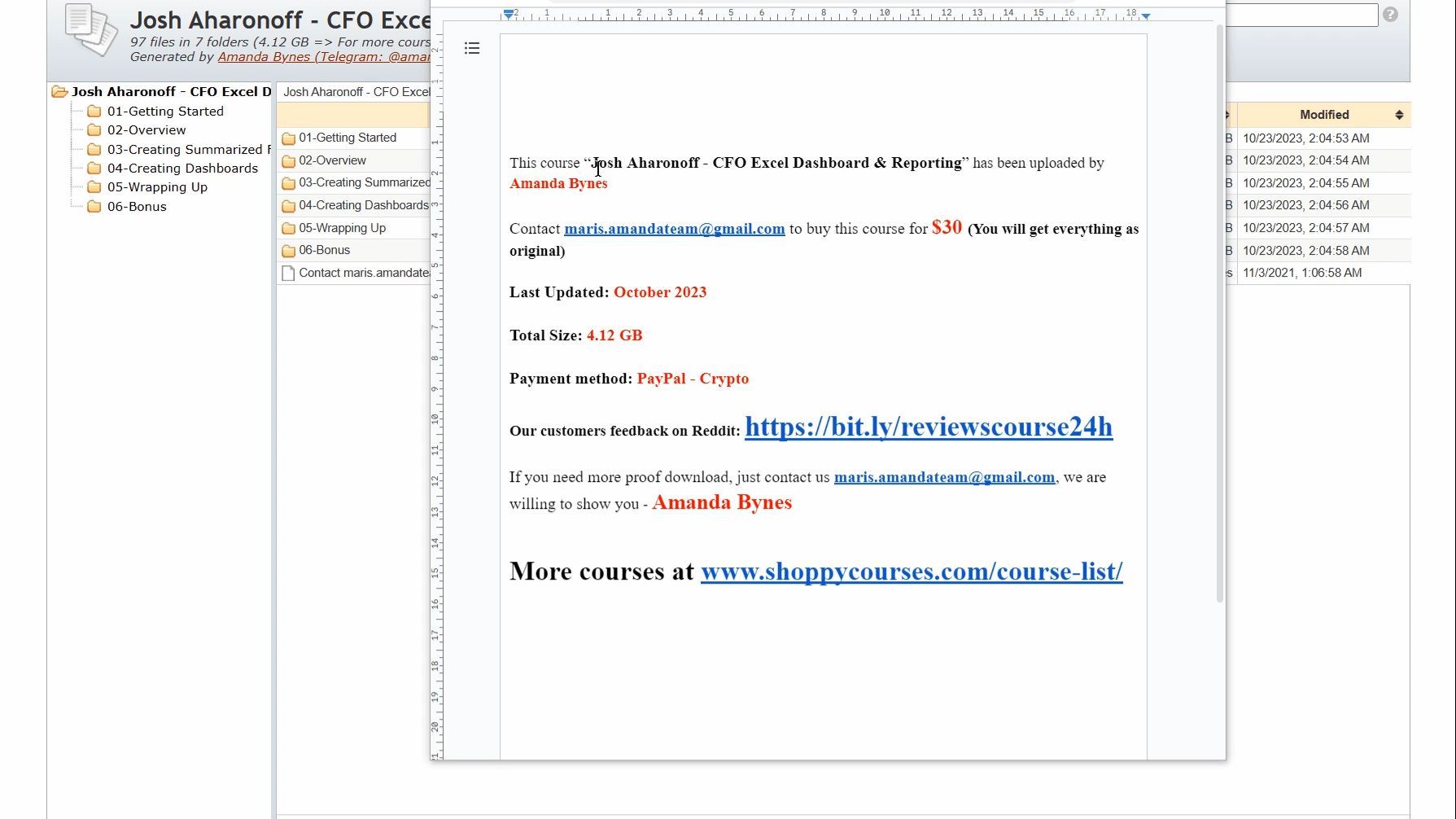Open 04-Creating Dashboards in file list
Viewport: 1456px width, 819px height.
point(364,205)
